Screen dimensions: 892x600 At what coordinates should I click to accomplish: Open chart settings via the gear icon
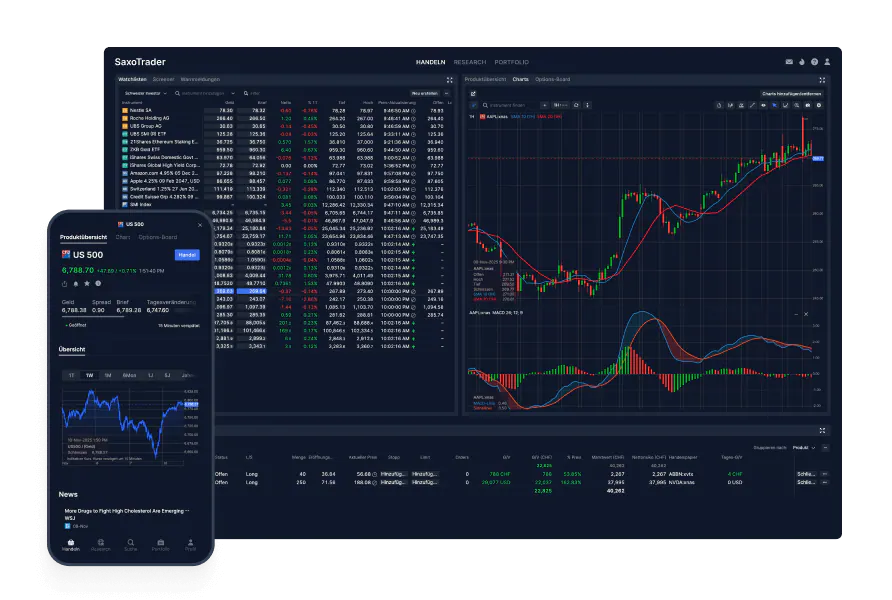(818, 105)
